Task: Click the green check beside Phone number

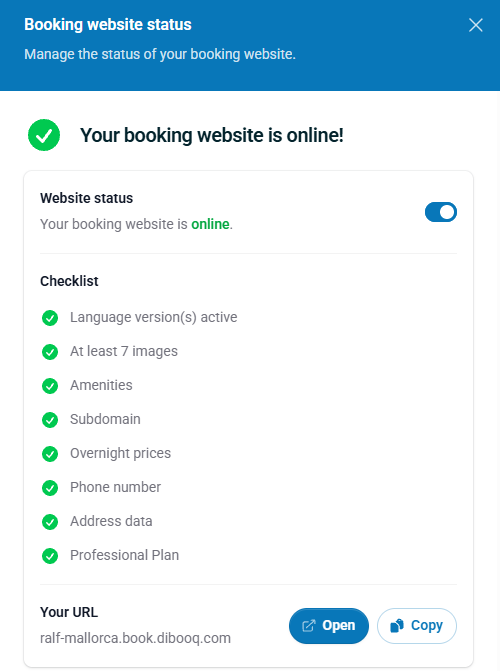Action: 50,488
